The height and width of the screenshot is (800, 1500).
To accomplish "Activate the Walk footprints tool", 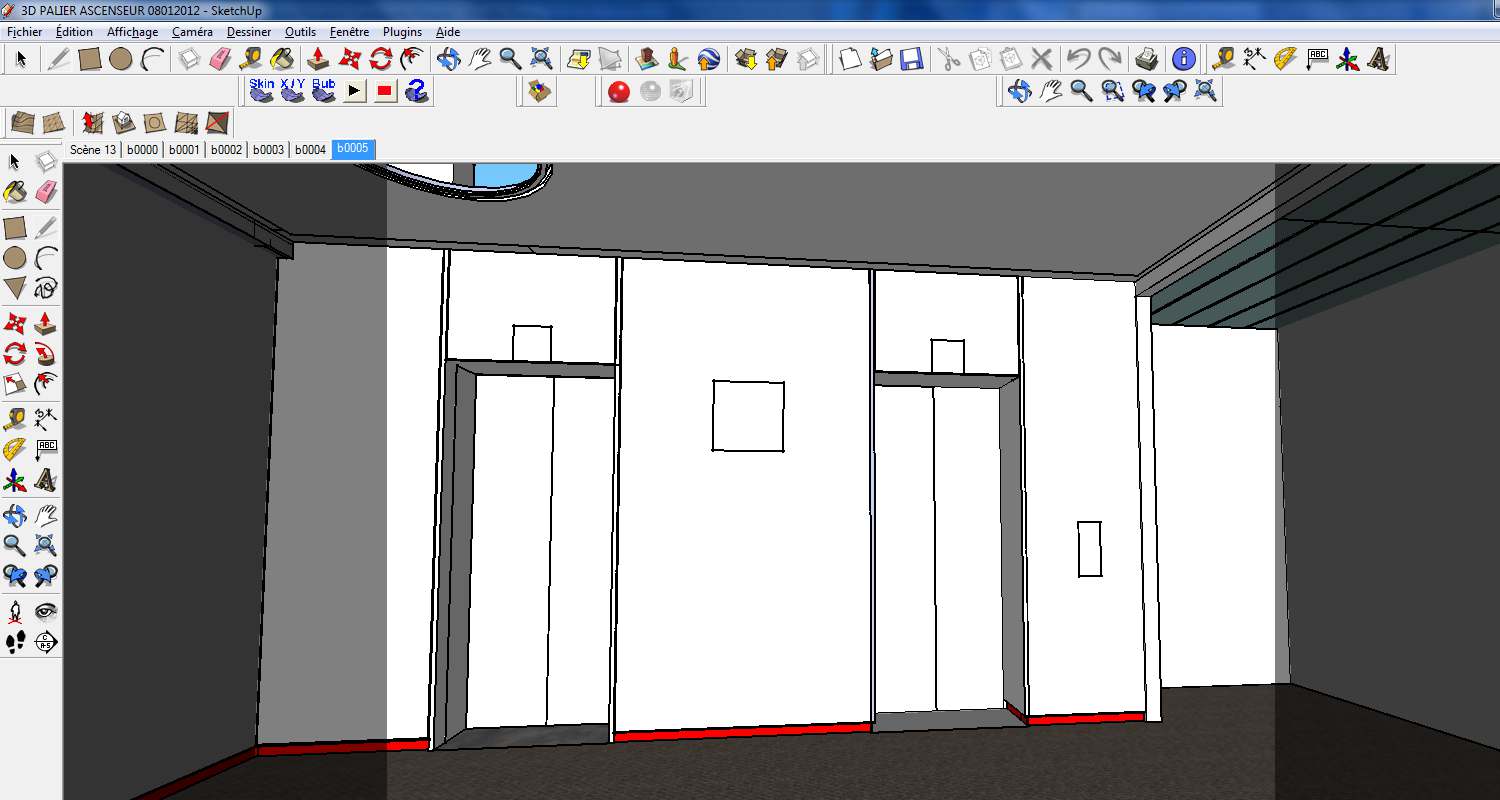I will [15, 642].
